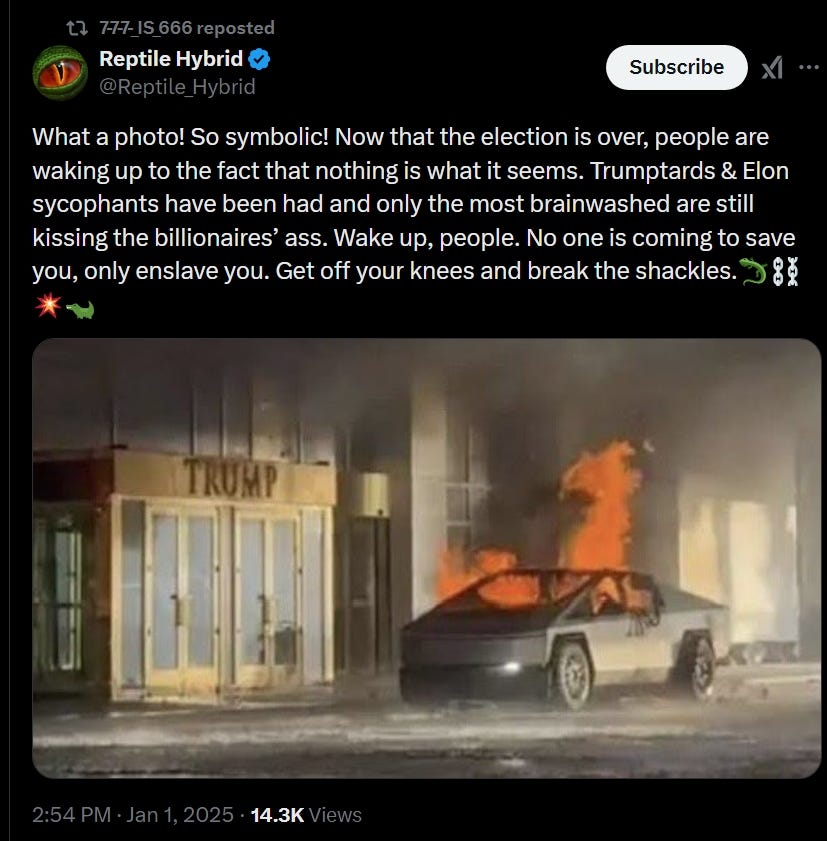Click the TRUMP sign in the photo
The image size is (827, 841).
231,478
